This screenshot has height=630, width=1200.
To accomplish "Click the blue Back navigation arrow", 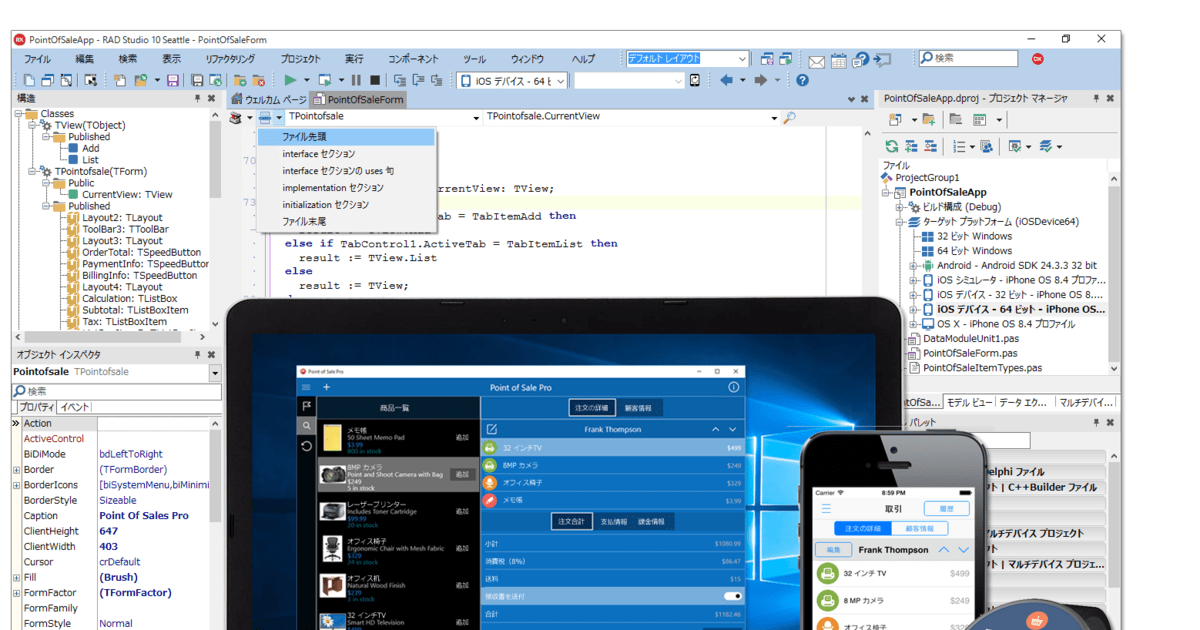I will click(x=726, y=80).
